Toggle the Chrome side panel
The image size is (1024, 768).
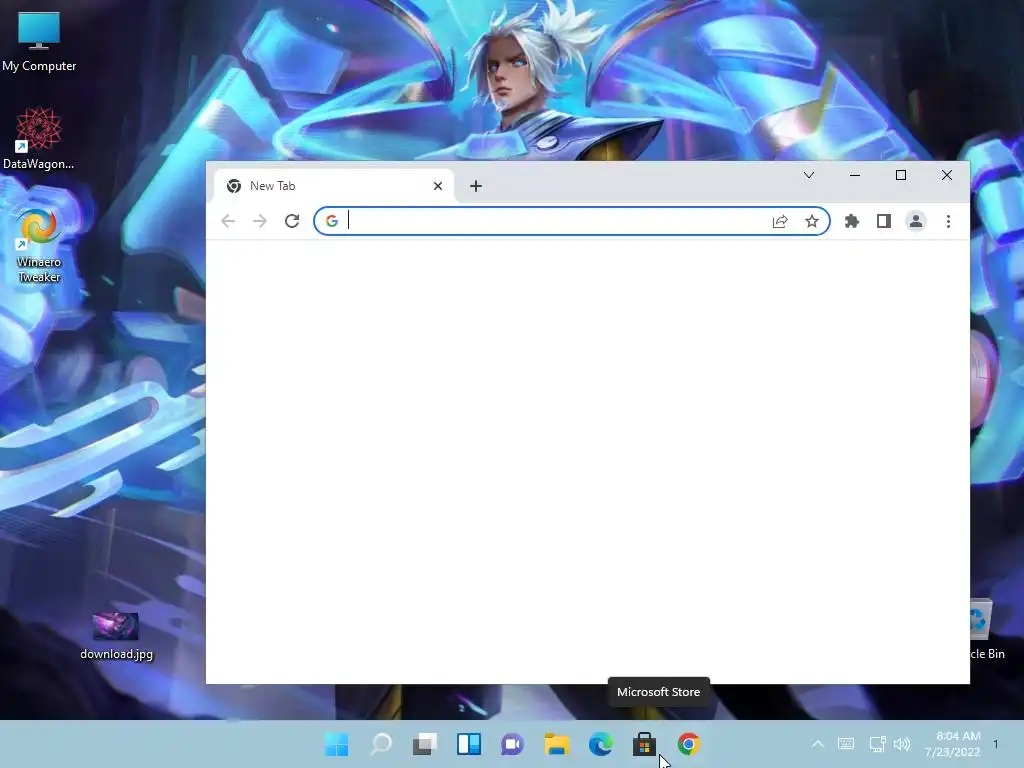point(884,221)
